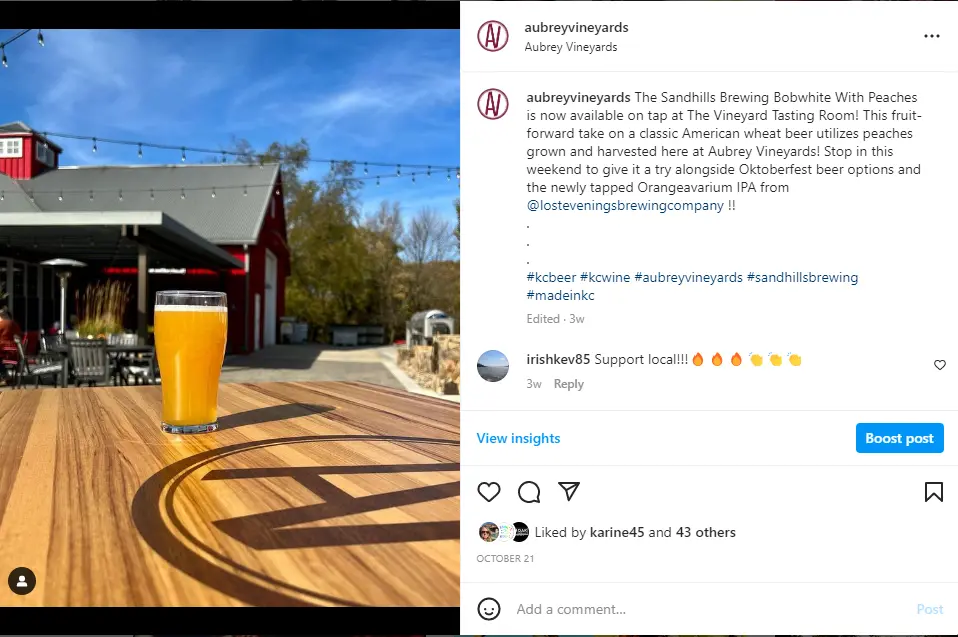Open comments via speech bubble icon

(529, 492)
